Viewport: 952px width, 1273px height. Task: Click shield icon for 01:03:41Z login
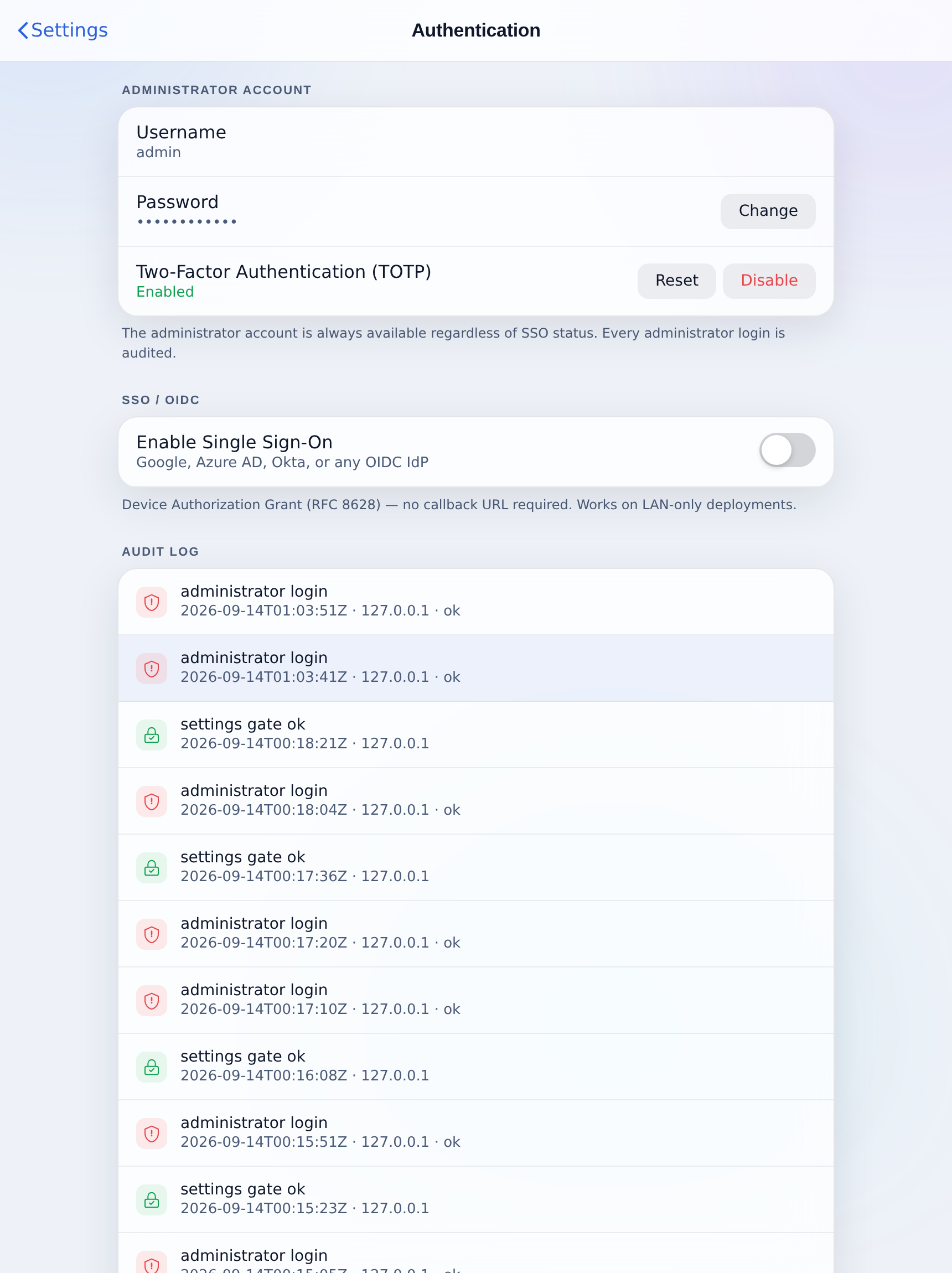pos(151,668)
